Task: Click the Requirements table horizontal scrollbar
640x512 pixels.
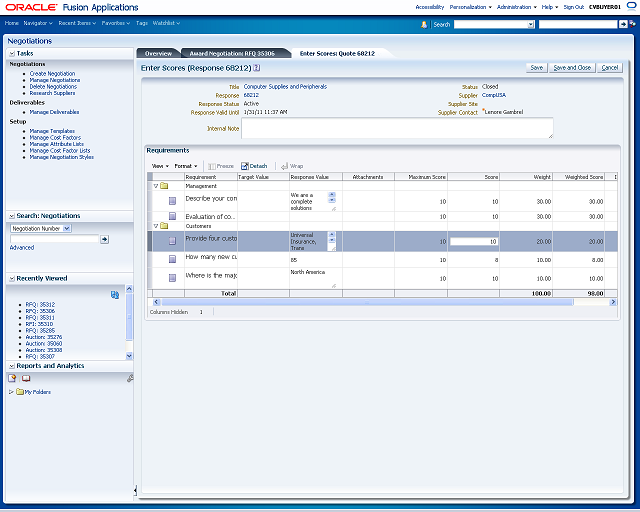Action: 367,302
